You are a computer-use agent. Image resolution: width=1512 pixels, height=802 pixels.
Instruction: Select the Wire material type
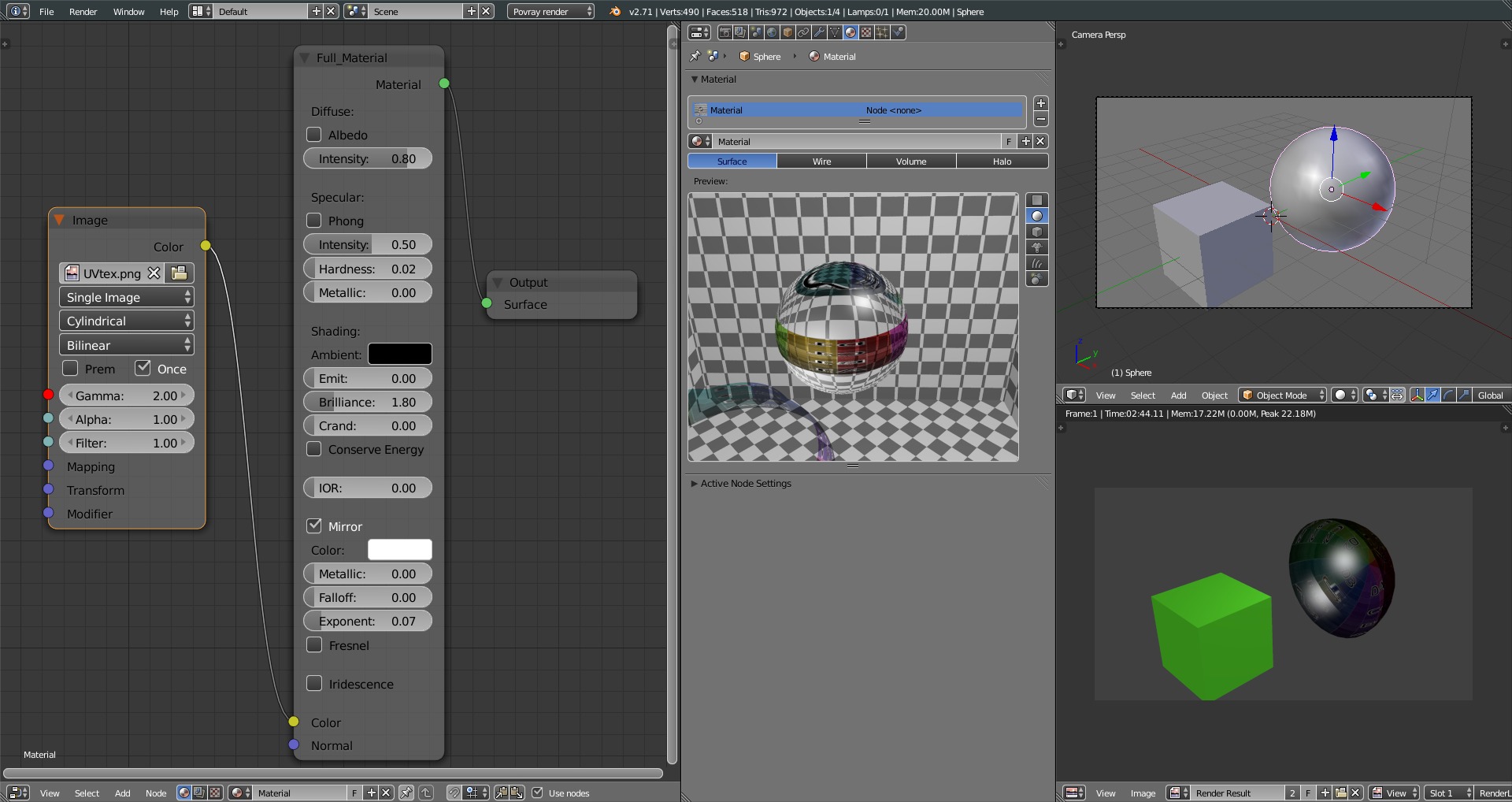coord(821,161)
